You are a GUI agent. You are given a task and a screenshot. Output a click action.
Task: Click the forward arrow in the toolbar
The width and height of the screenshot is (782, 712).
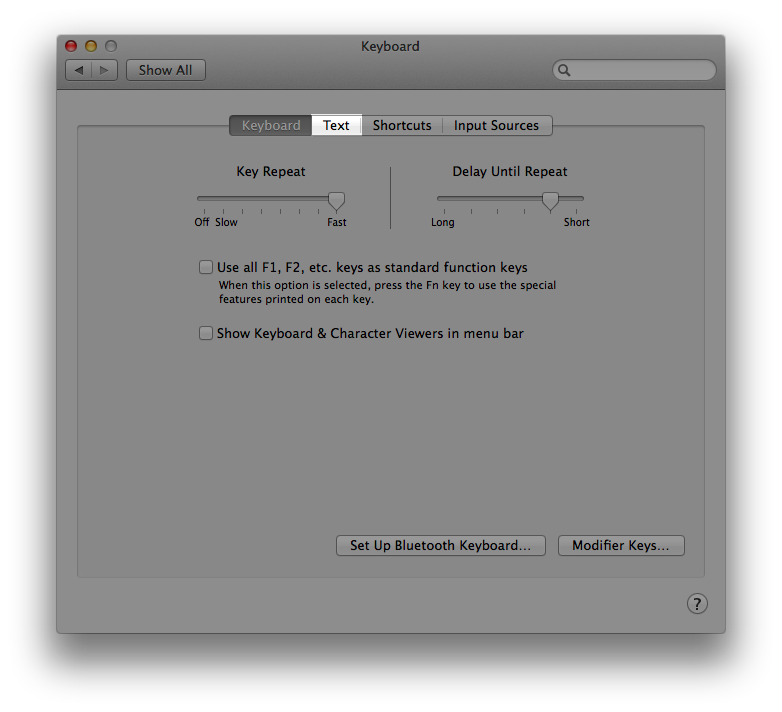[x=105, y=70]
